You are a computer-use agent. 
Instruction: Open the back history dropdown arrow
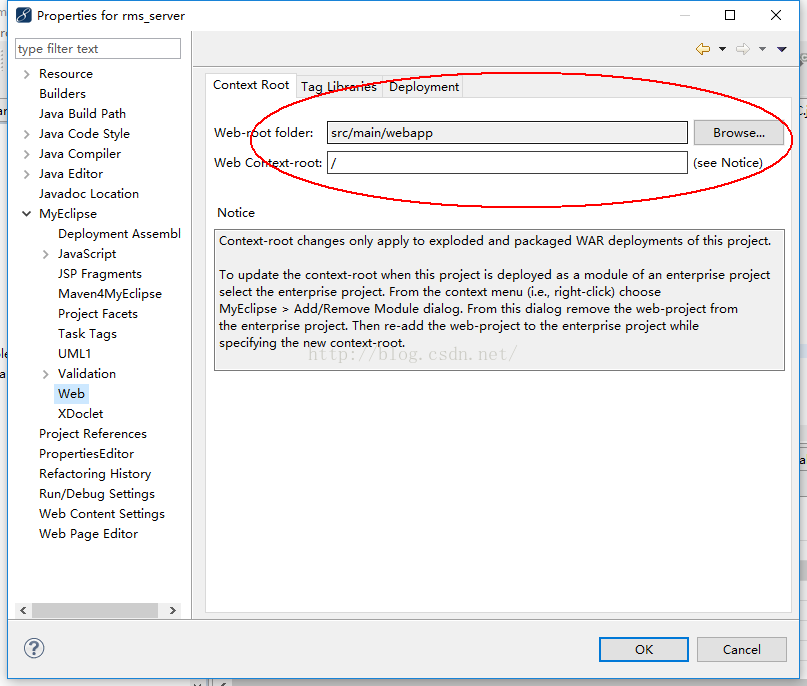point(722,49)
